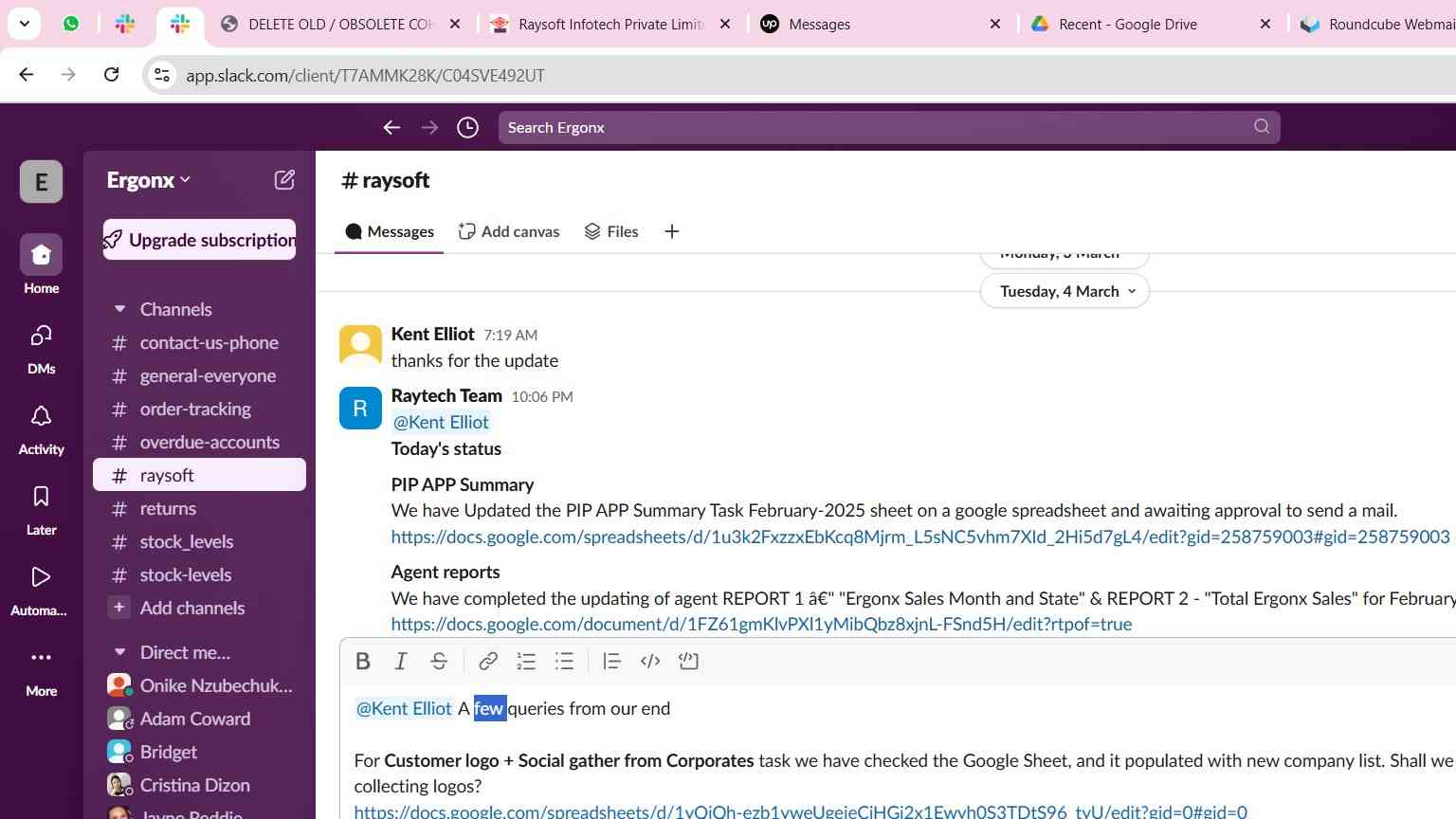Open DM with Adam Coward
This screenshot has height=819, width=1456.
pyautogui.click(x=199, y=719)
